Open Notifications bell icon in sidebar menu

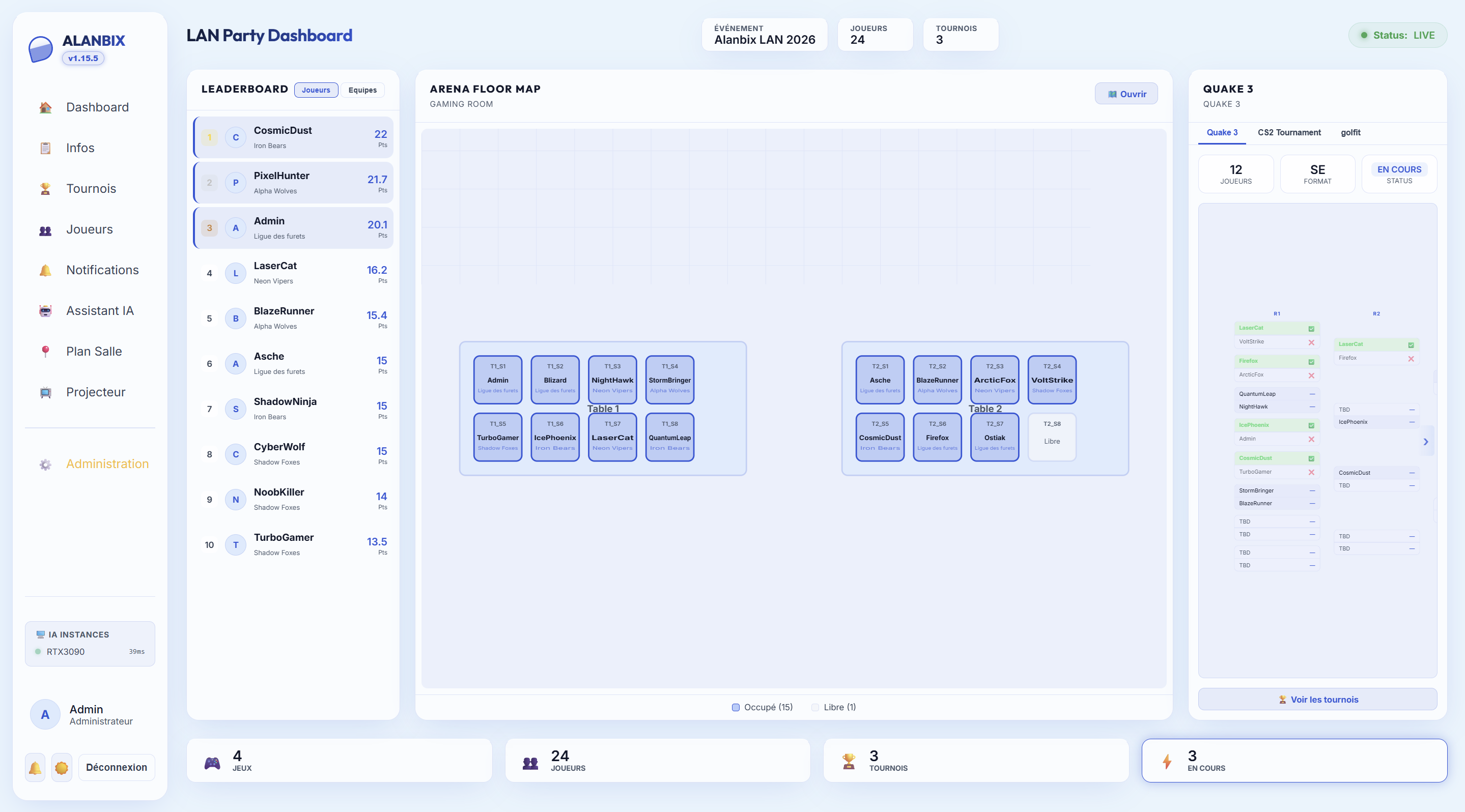click(x=45, y=271)
